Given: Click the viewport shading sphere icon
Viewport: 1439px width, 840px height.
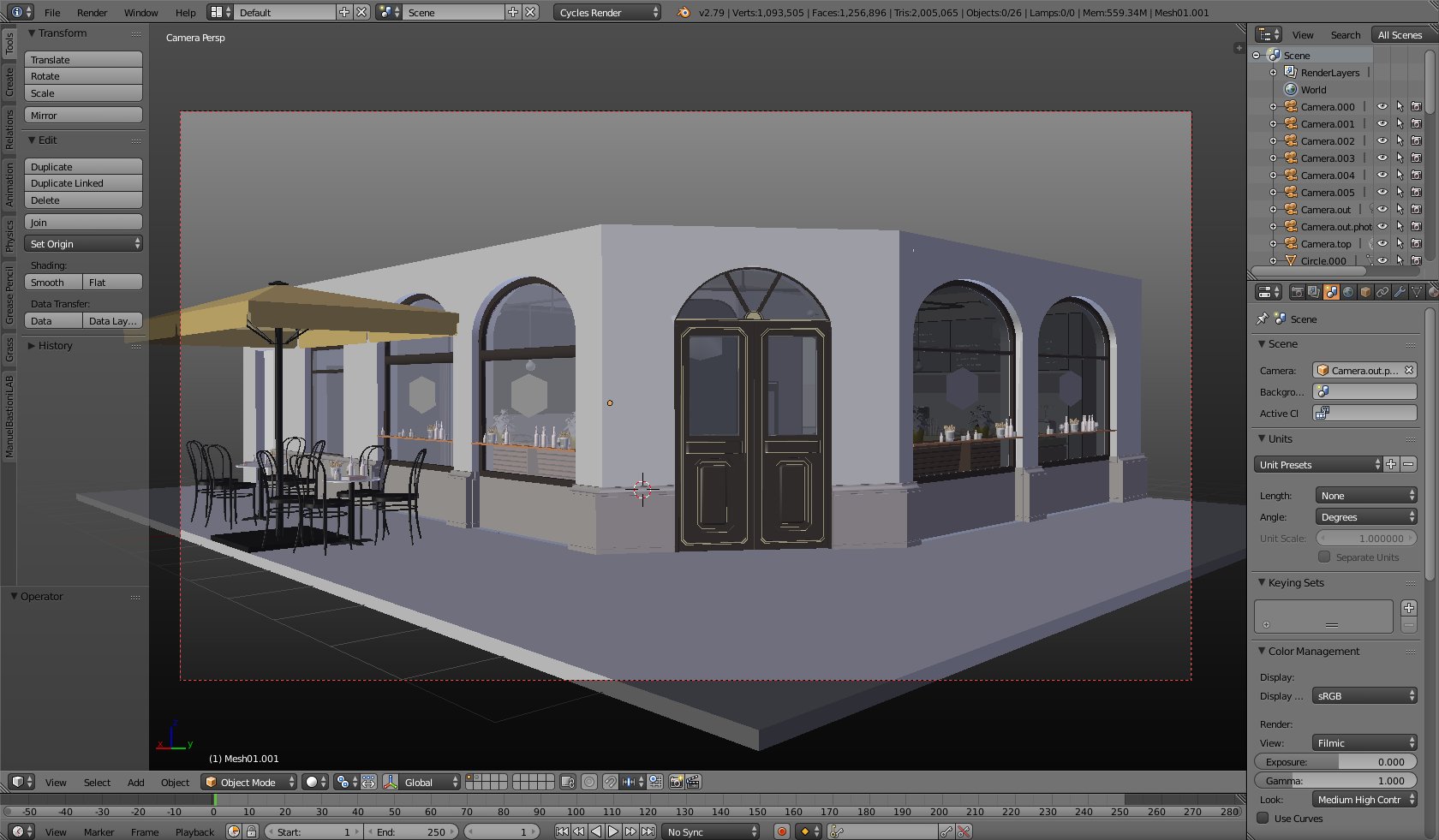Looking at the screenshot, I should click(x=316, y=782).
